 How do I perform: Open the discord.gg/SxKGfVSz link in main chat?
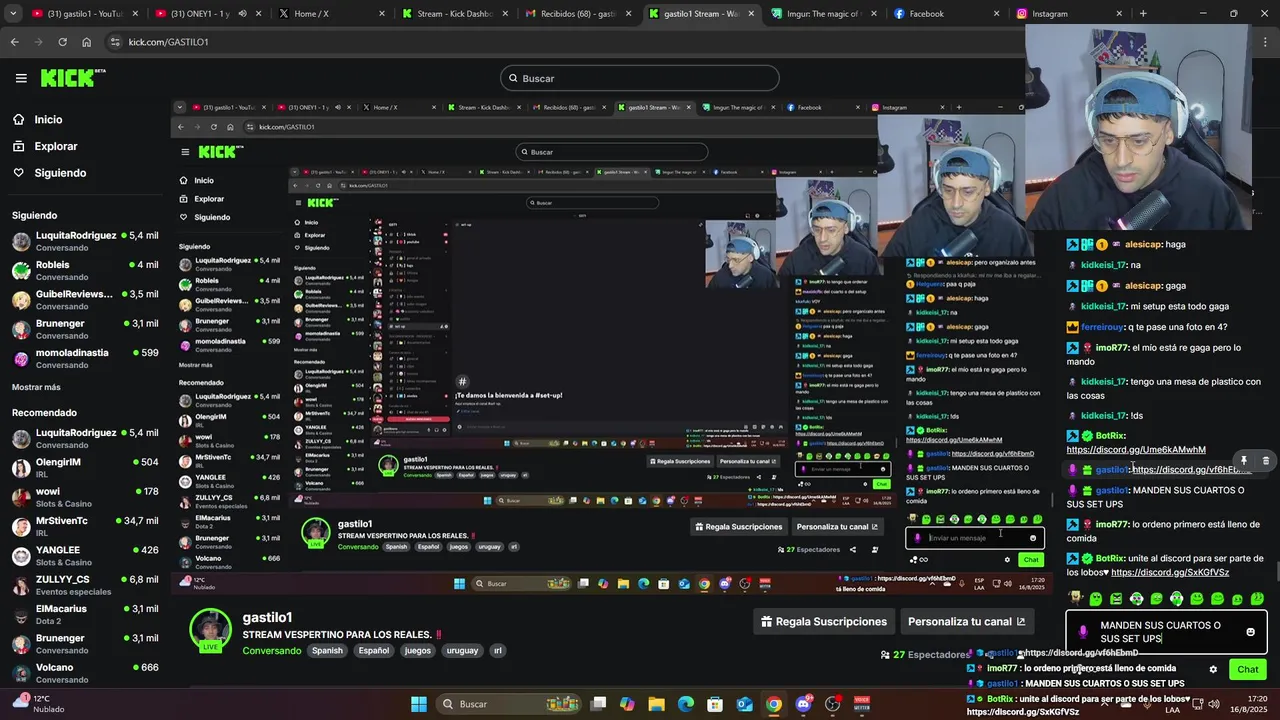[1170, 573]
